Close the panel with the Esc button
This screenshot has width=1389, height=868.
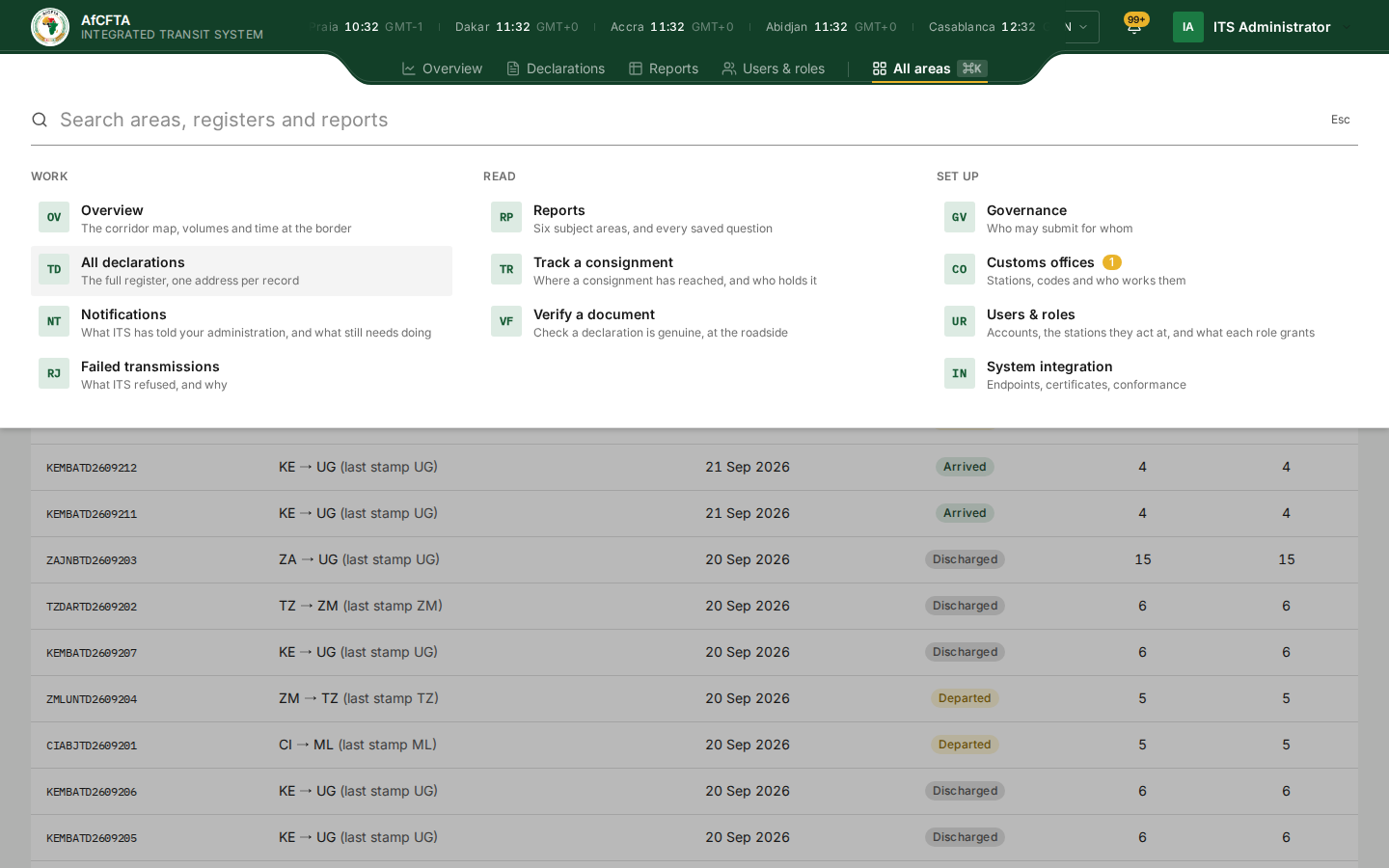[1341, 120]
